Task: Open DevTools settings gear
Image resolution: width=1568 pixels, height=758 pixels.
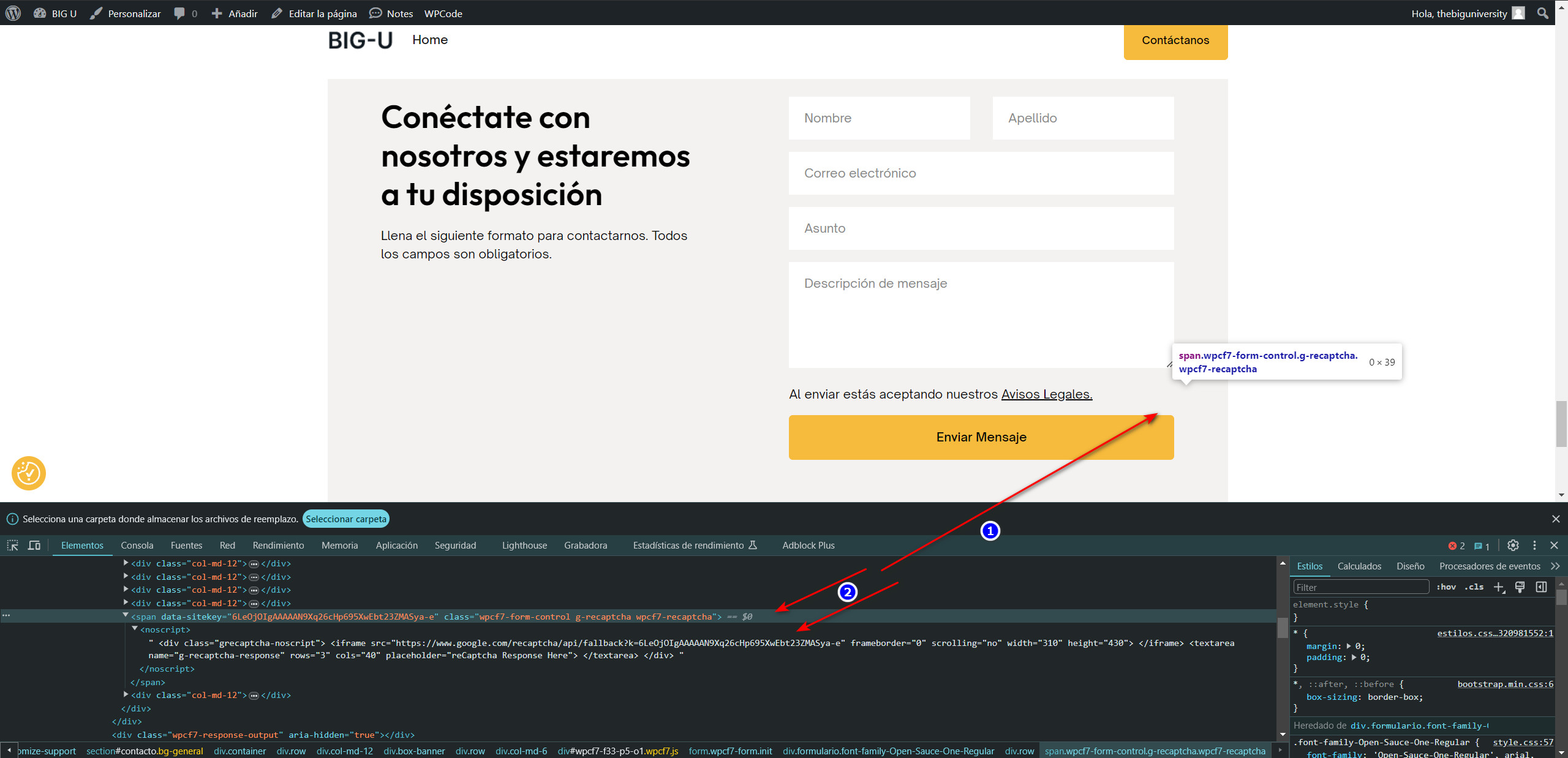Action: pos(1513,545)
